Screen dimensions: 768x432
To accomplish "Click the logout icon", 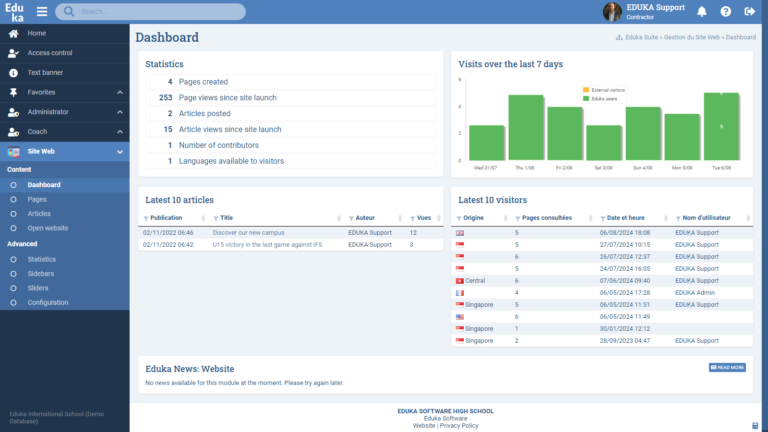I will pos(749,12).
